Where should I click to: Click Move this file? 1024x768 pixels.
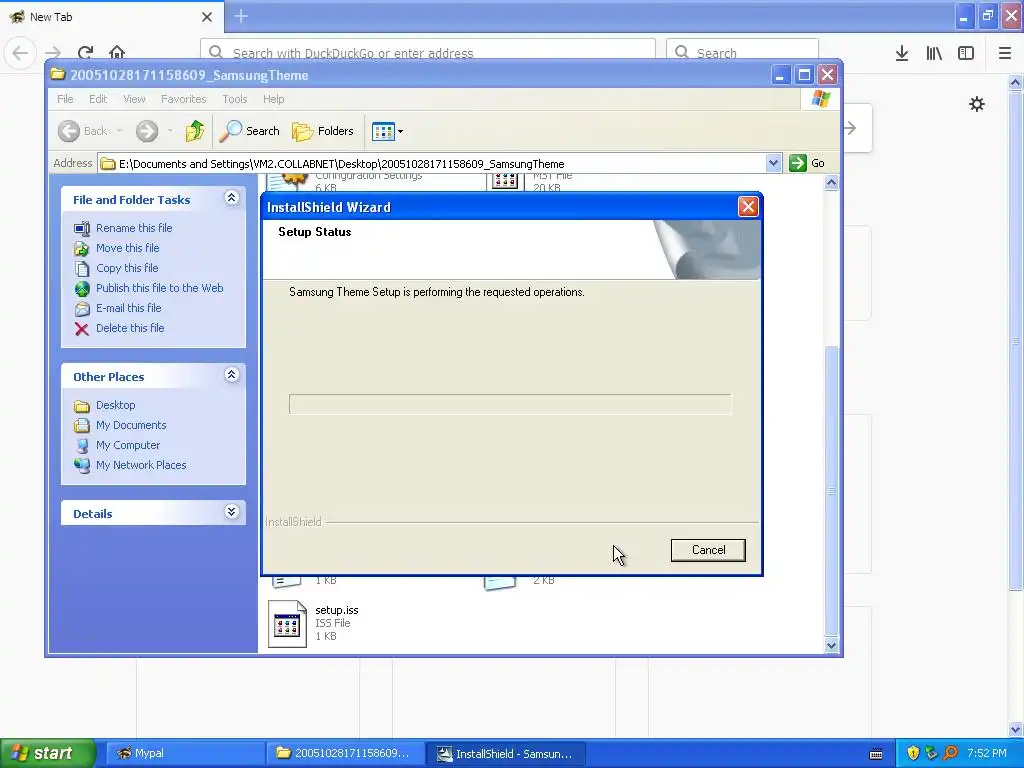[x=127, y=248]
